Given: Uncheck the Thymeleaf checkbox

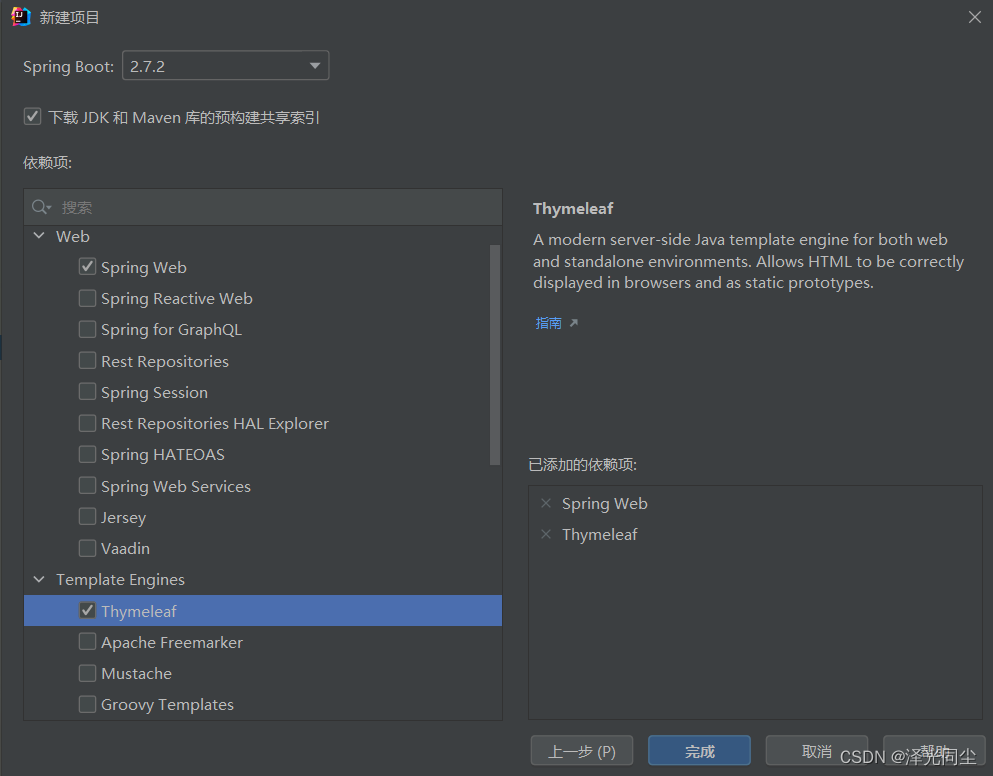Looking at the screenshot, I should [x=87, y=611].
